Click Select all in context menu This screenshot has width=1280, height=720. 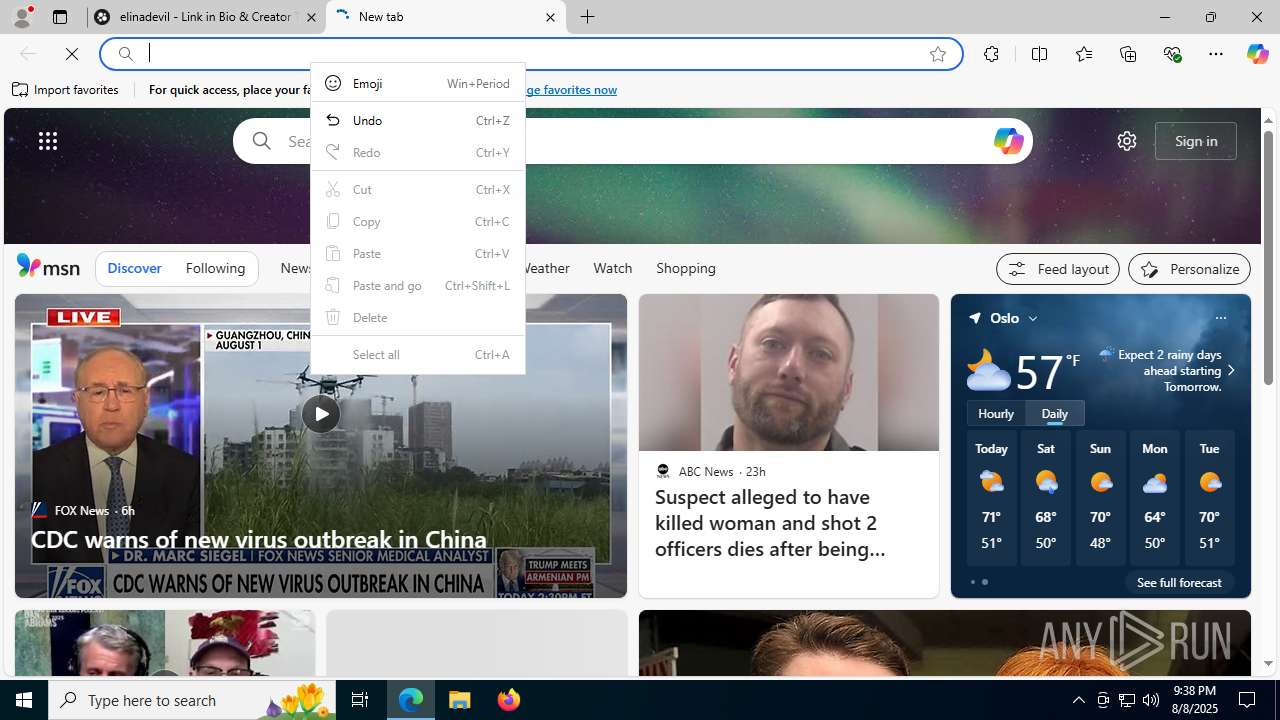click(x=418, y=354)
